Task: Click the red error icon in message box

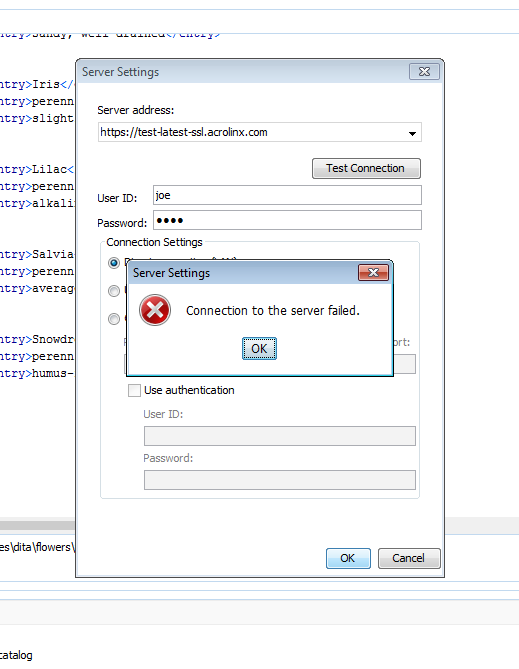Action: click(x=155, y=310)
